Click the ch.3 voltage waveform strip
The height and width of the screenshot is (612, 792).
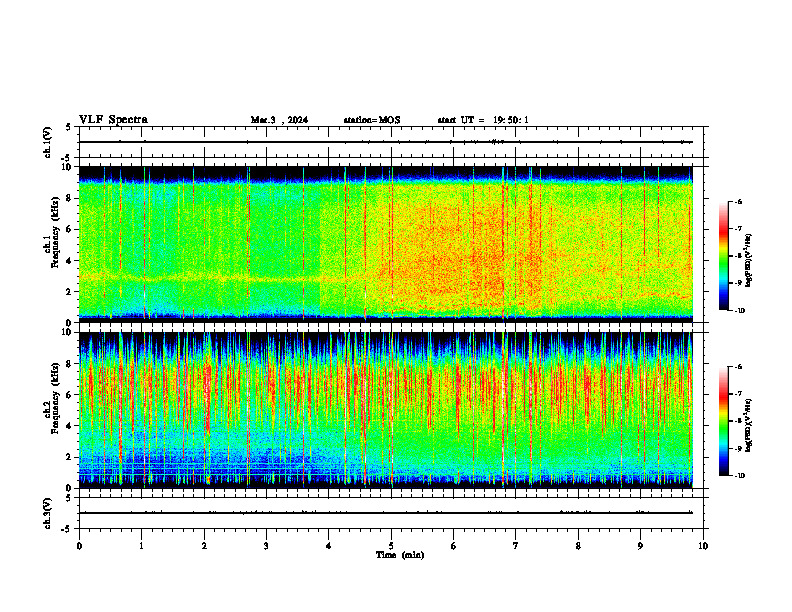coord(391,513)
